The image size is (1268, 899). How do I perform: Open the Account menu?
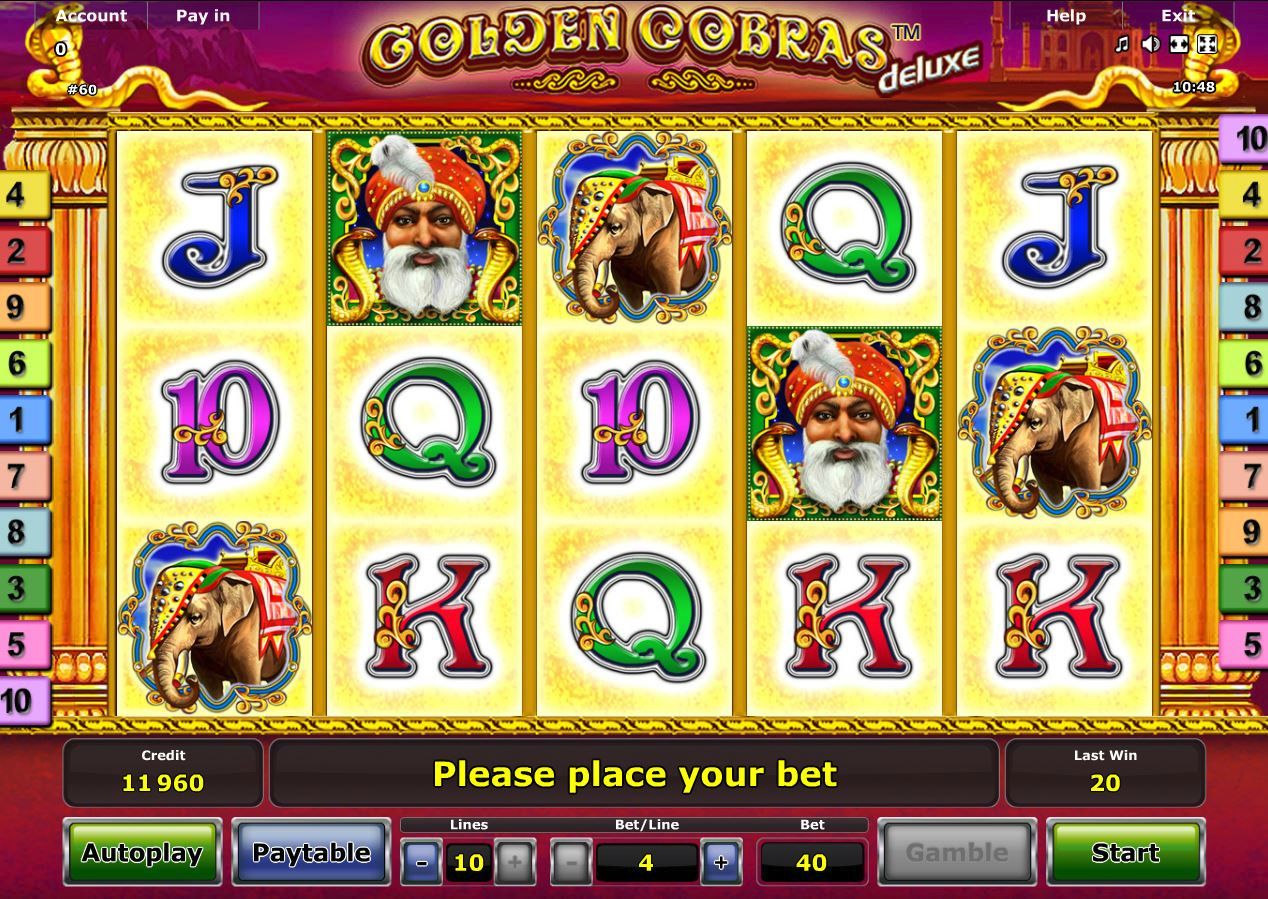pos(91,15)
